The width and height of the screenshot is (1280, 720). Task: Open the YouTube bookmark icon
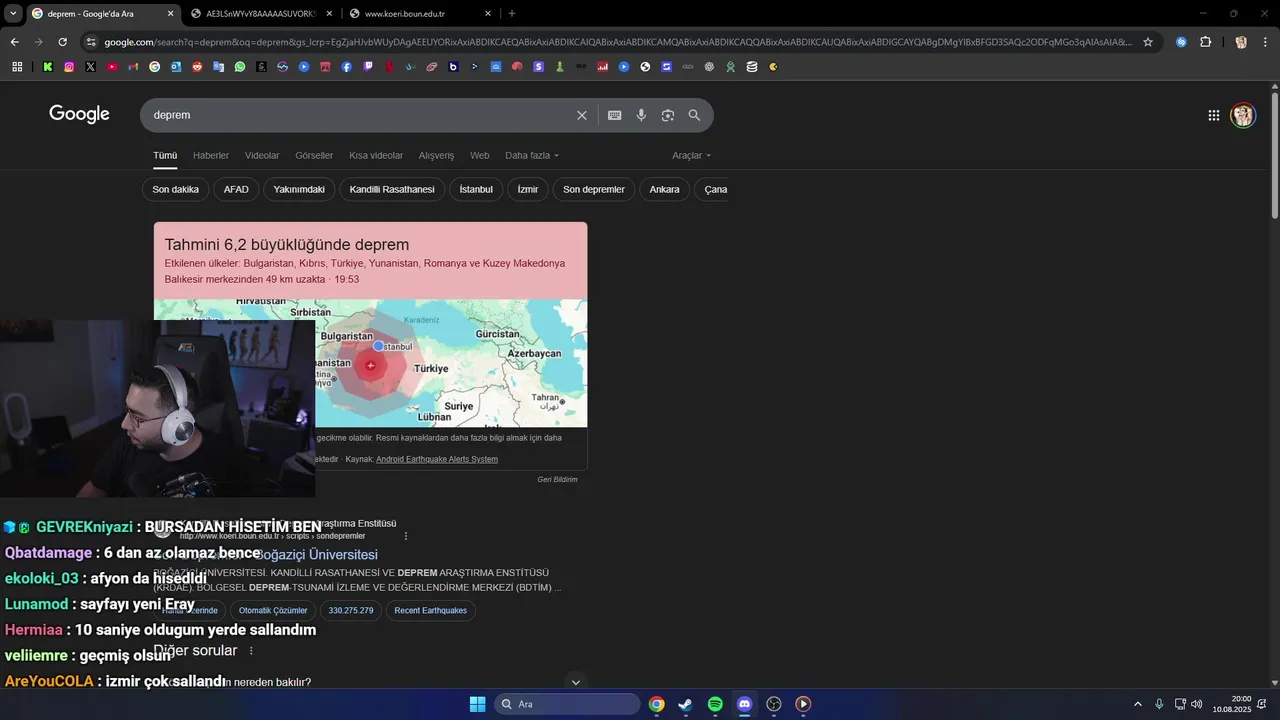pos(112,67)
